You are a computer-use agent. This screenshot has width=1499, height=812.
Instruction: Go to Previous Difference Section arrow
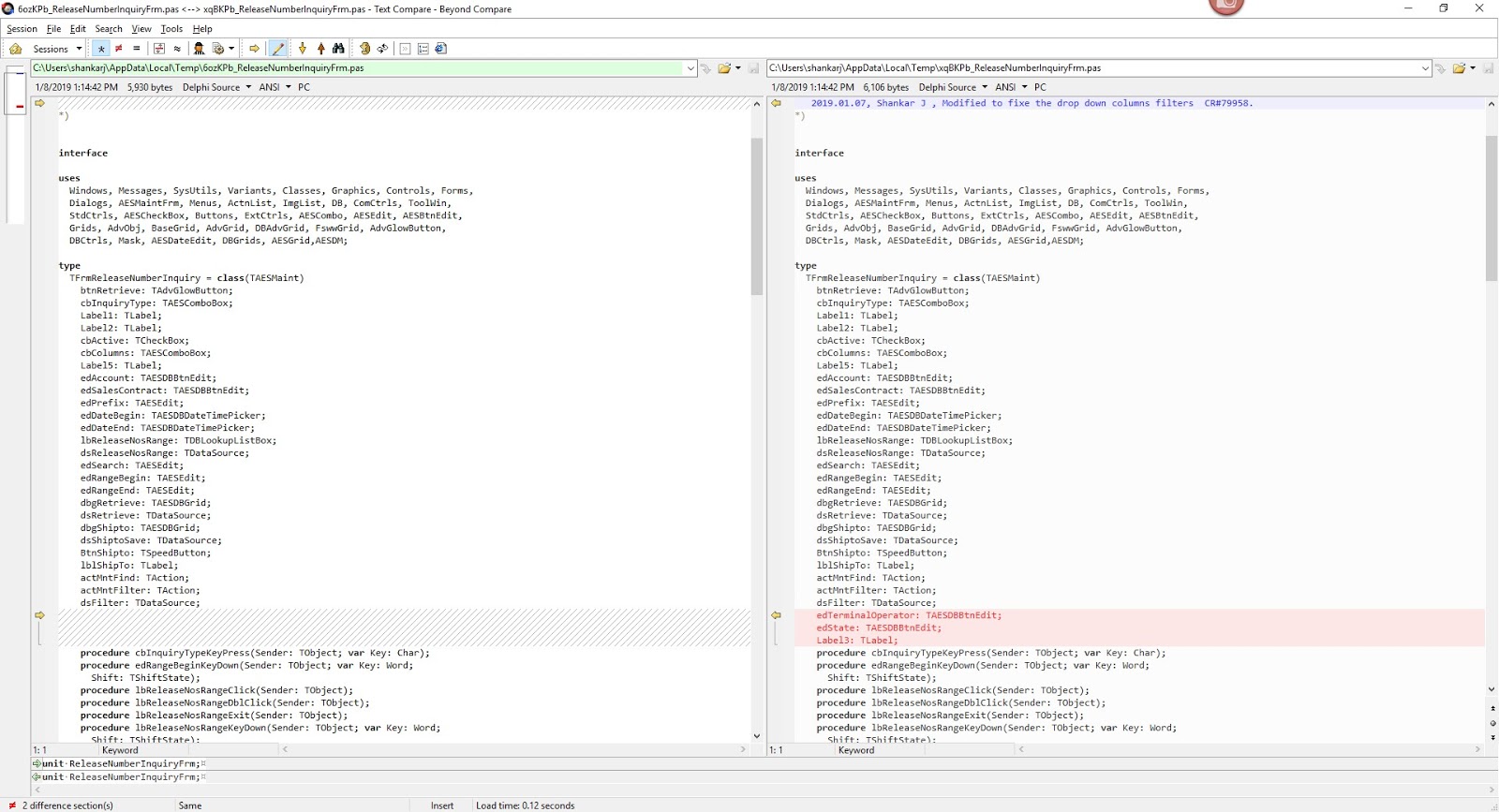point(320,49)
